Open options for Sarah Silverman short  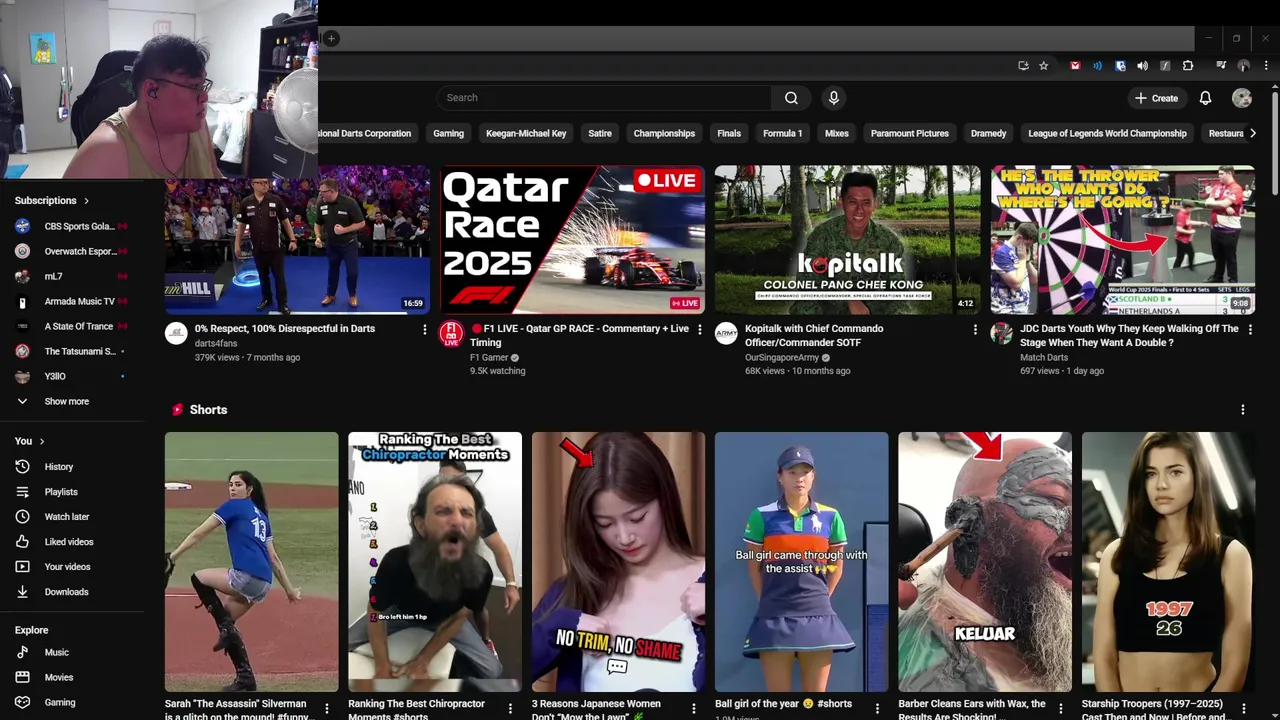[327, 709]
